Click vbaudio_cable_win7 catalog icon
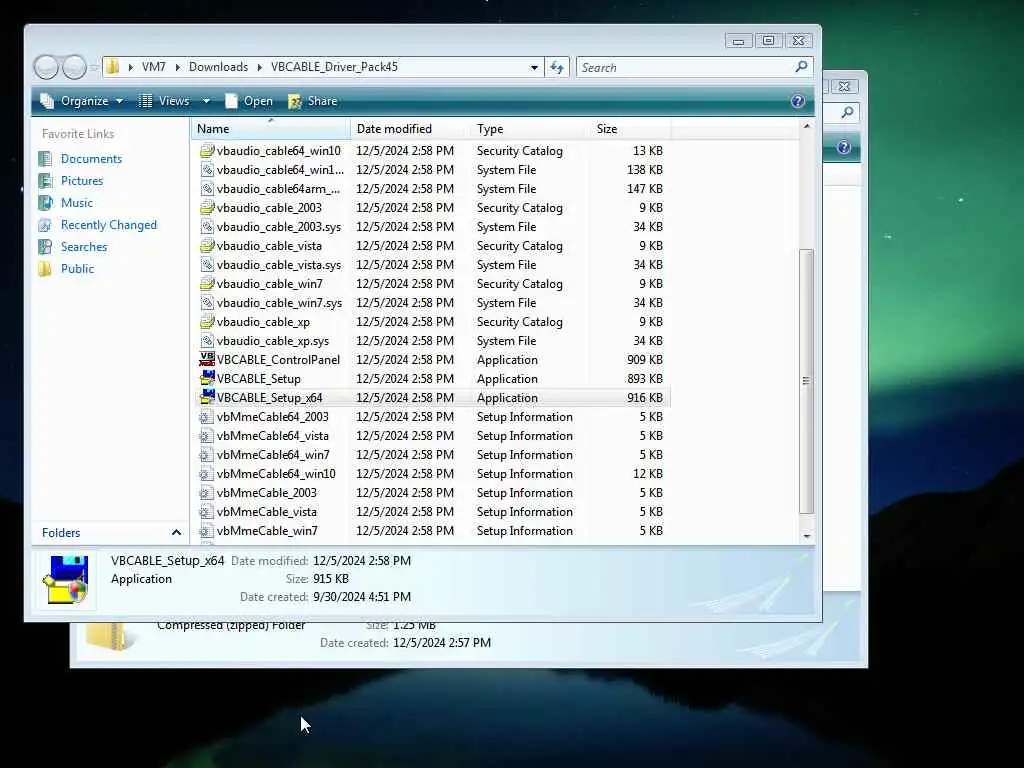 coord(207,283)
